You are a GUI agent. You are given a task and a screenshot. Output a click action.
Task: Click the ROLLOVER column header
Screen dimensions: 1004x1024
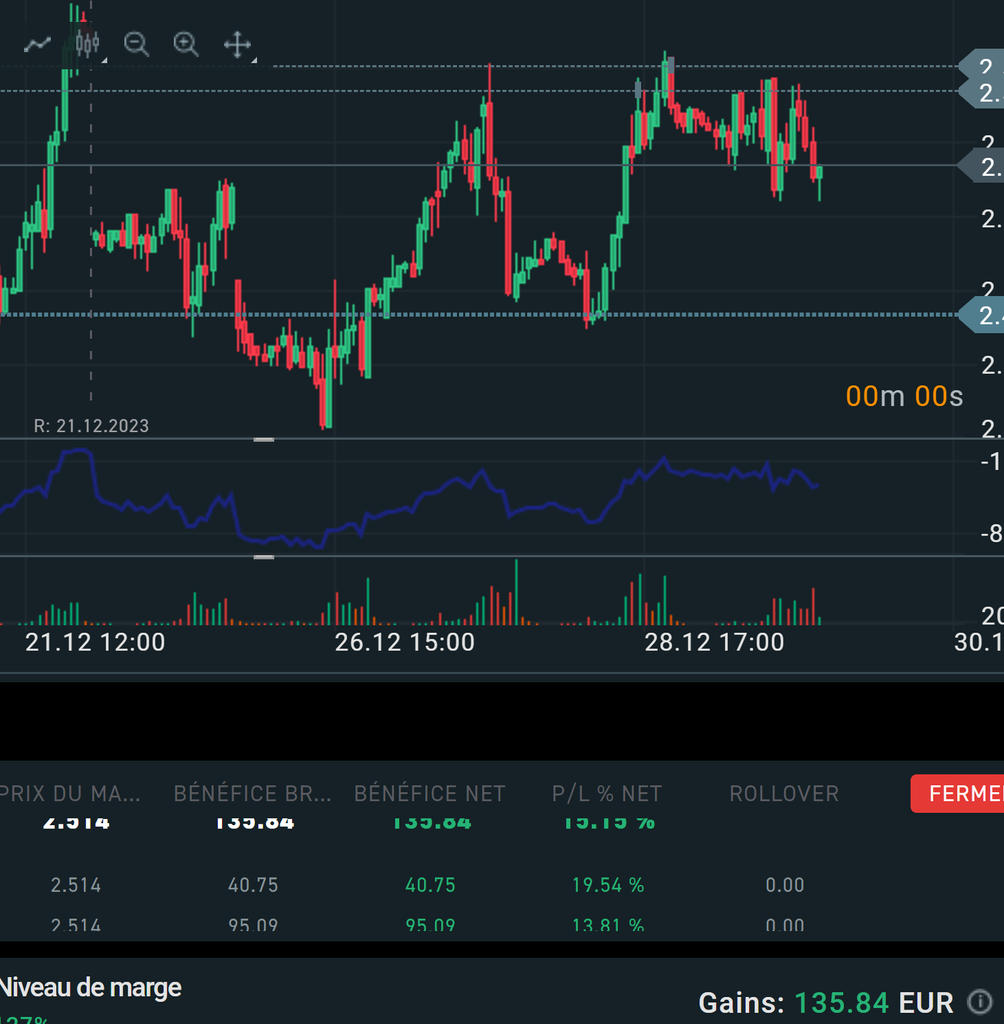coord(783,794)
